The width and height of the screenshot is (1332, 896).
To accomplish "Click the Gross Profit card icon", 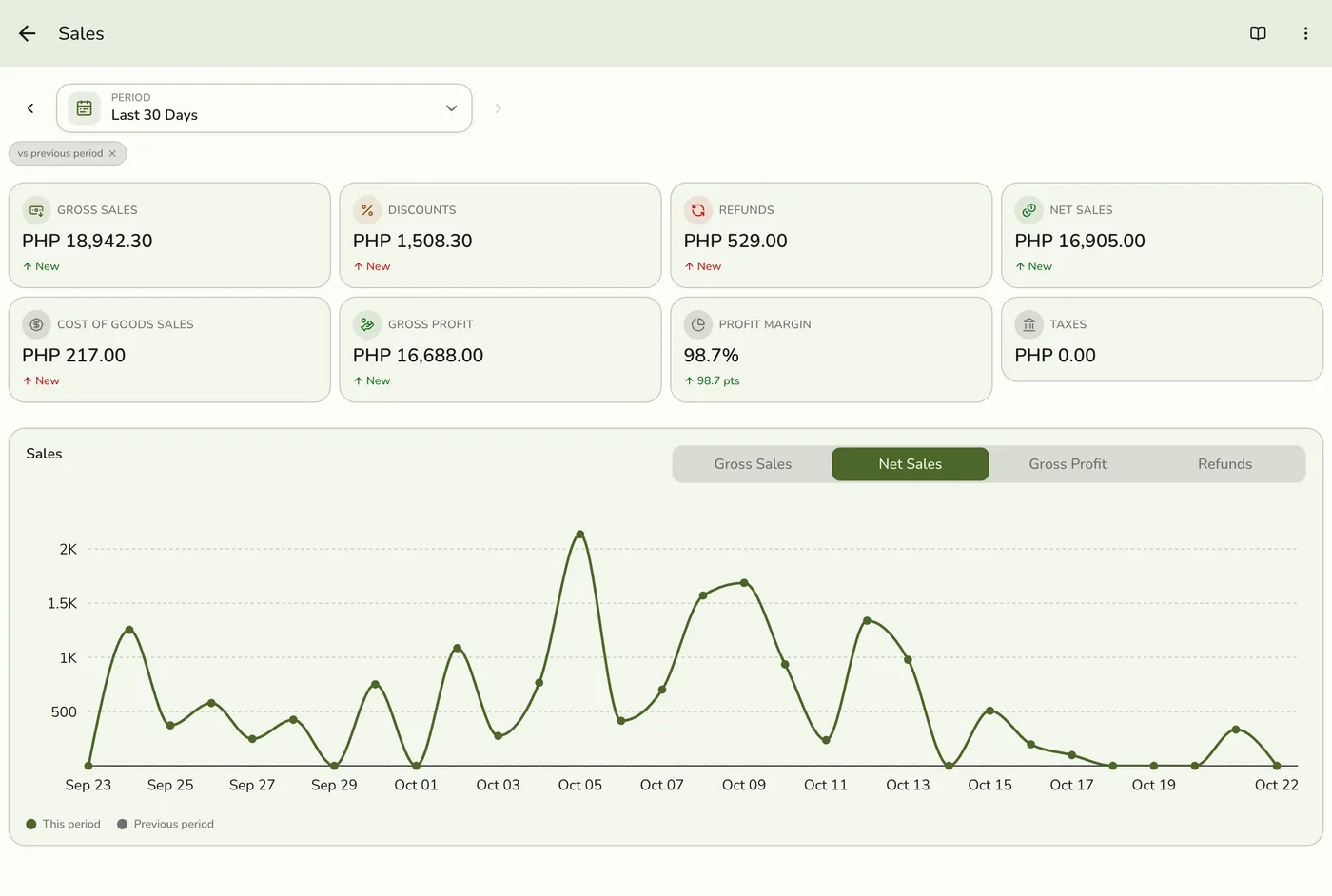I will coord(367,324).
